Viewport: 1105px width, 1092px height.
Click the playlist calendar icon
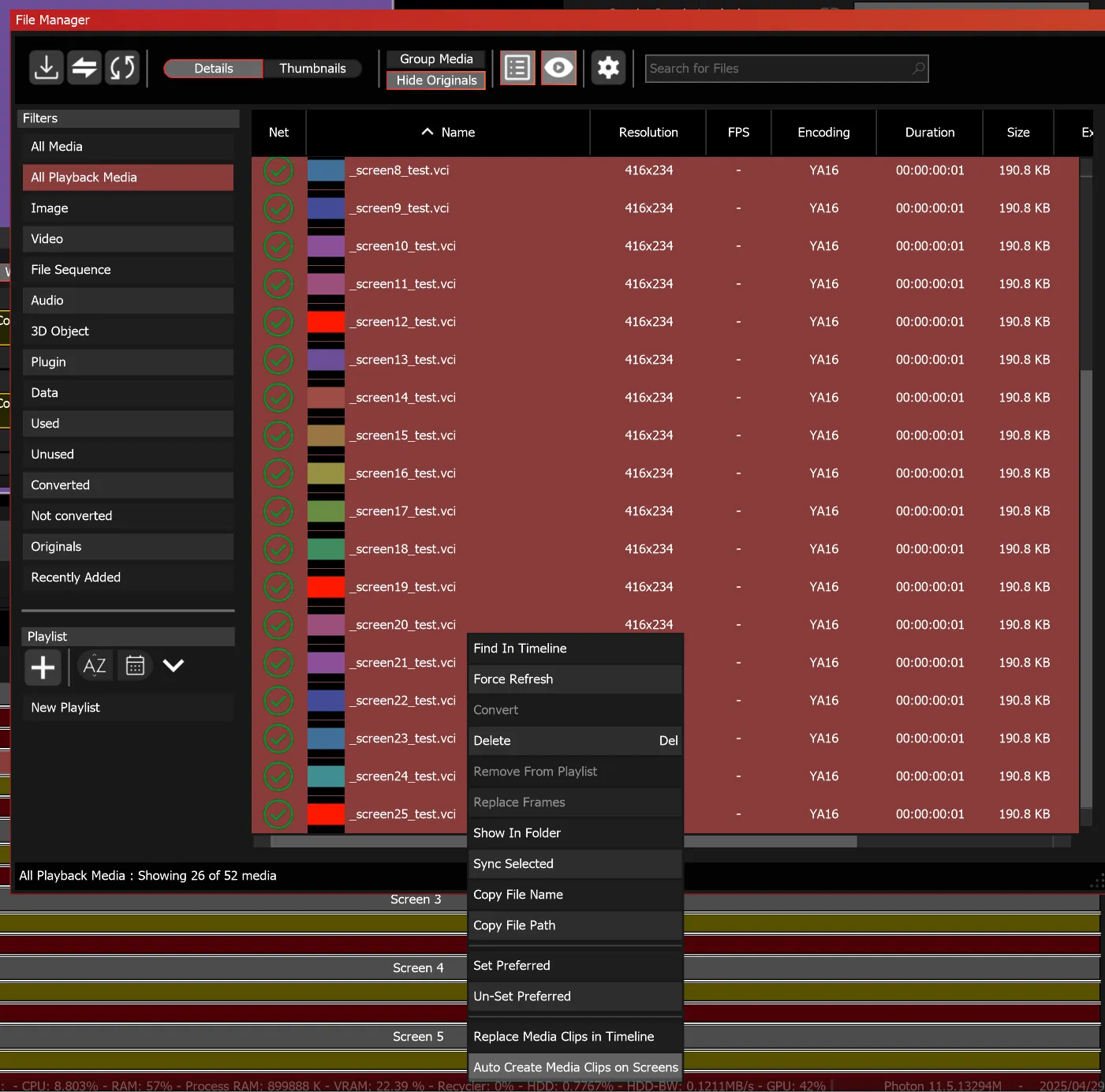[136, 666]
